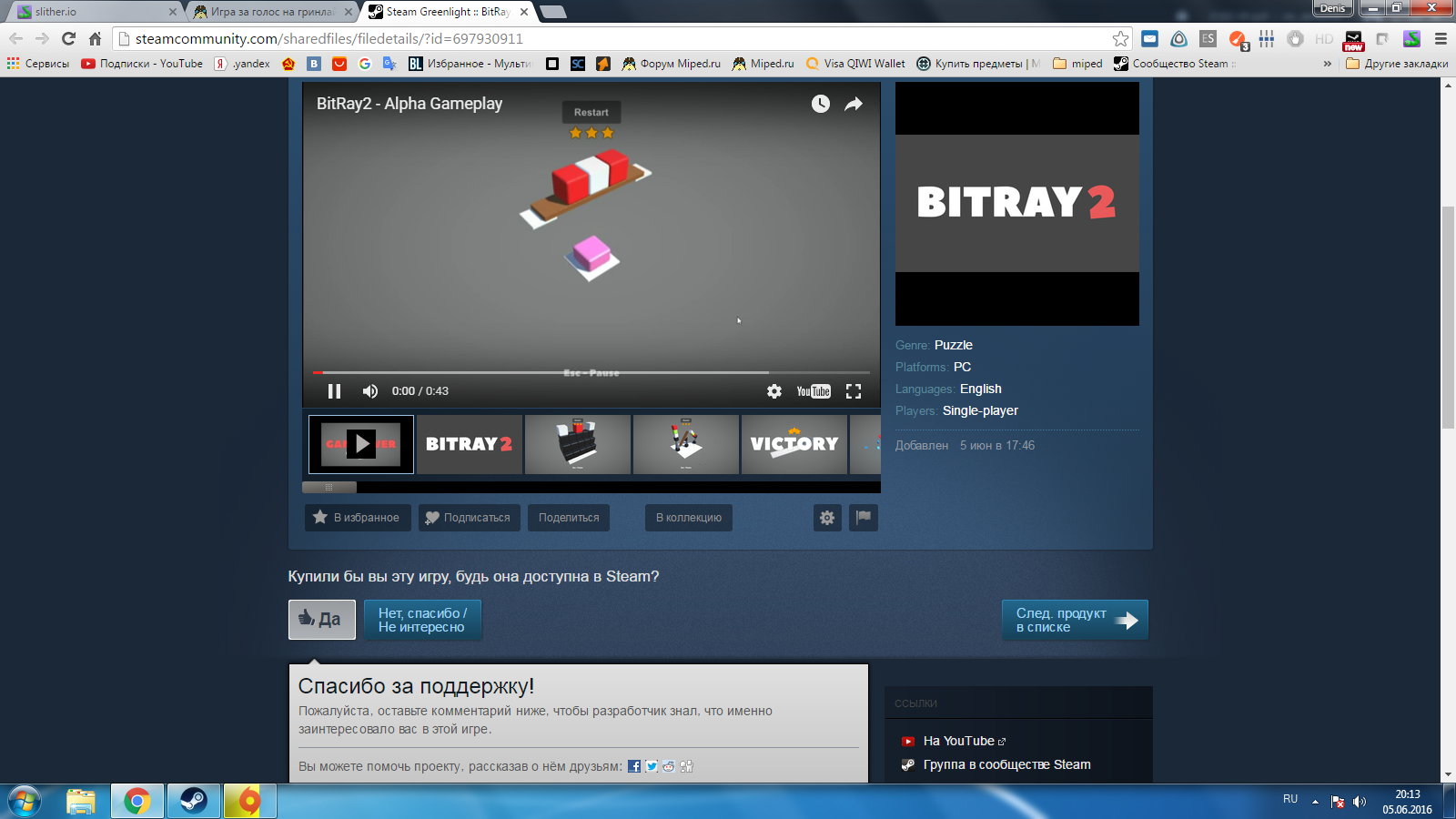Go to the browser home page
This screenshot has height=819, width=1456.
95,38
